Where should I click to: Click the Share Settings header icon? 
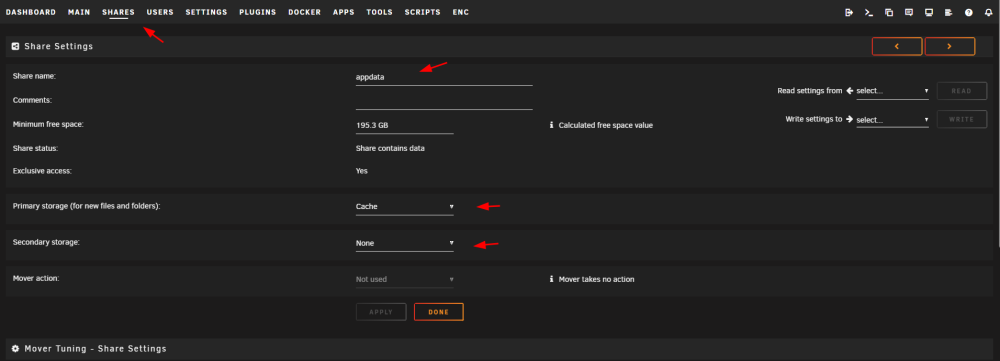pos(15,47)
